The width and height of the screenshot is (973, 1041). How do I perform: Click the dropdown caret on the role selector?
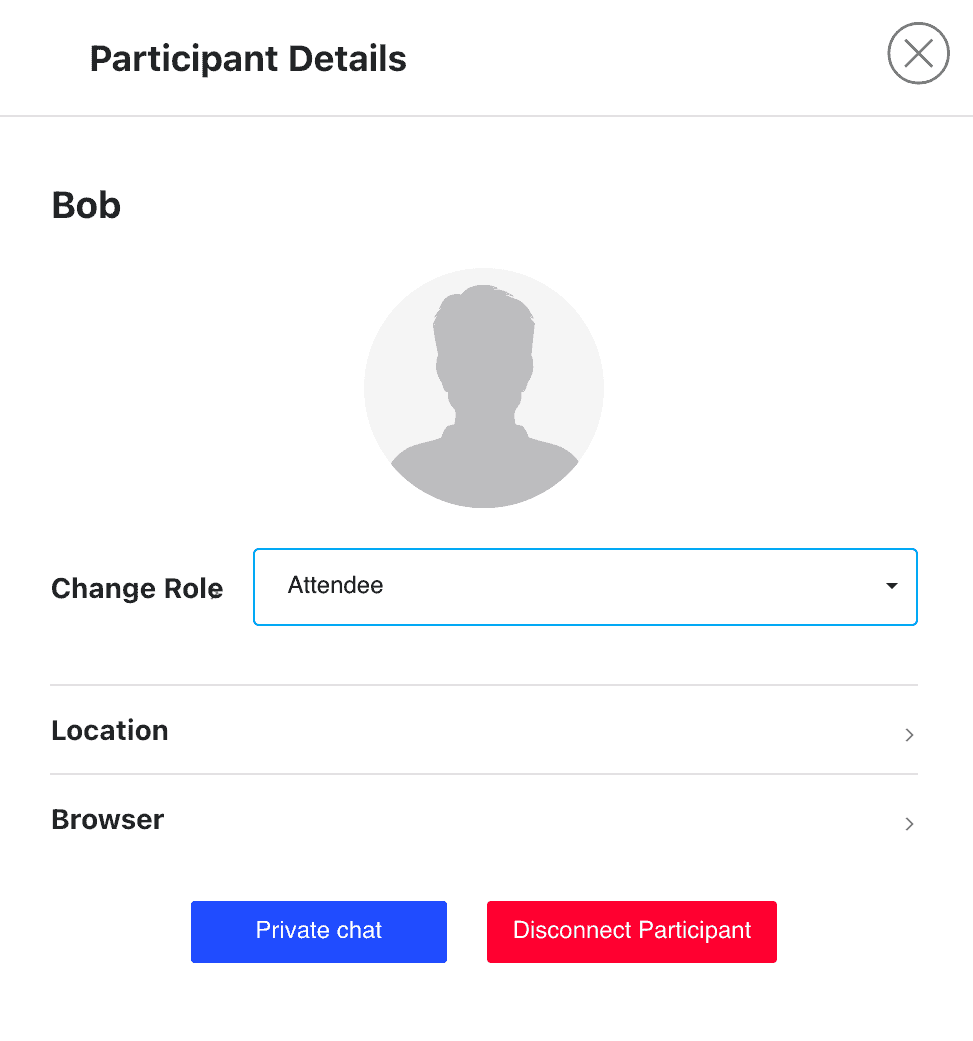click(890, 587)
